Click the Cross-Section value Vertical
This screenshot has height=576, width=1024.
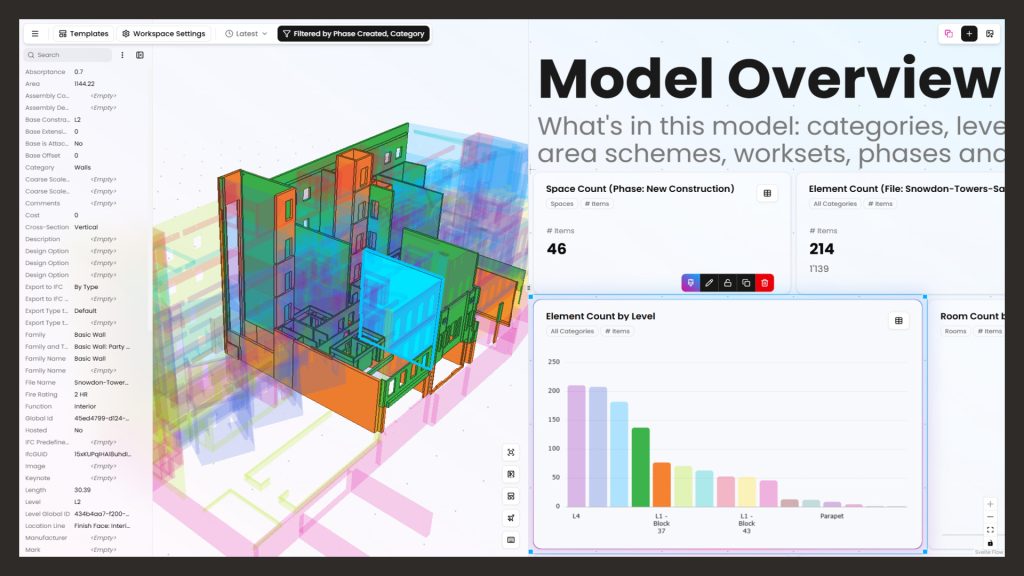pos(86,227)
